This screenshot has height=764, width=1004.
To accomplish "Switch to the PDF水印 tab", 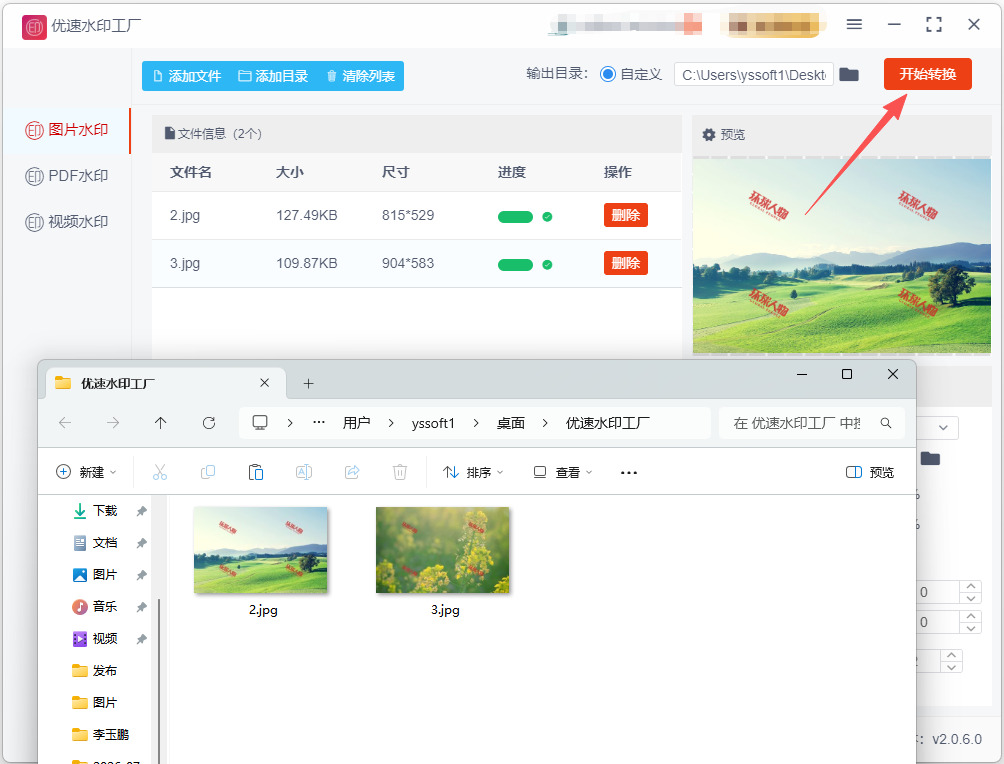I will pos(67,175).
